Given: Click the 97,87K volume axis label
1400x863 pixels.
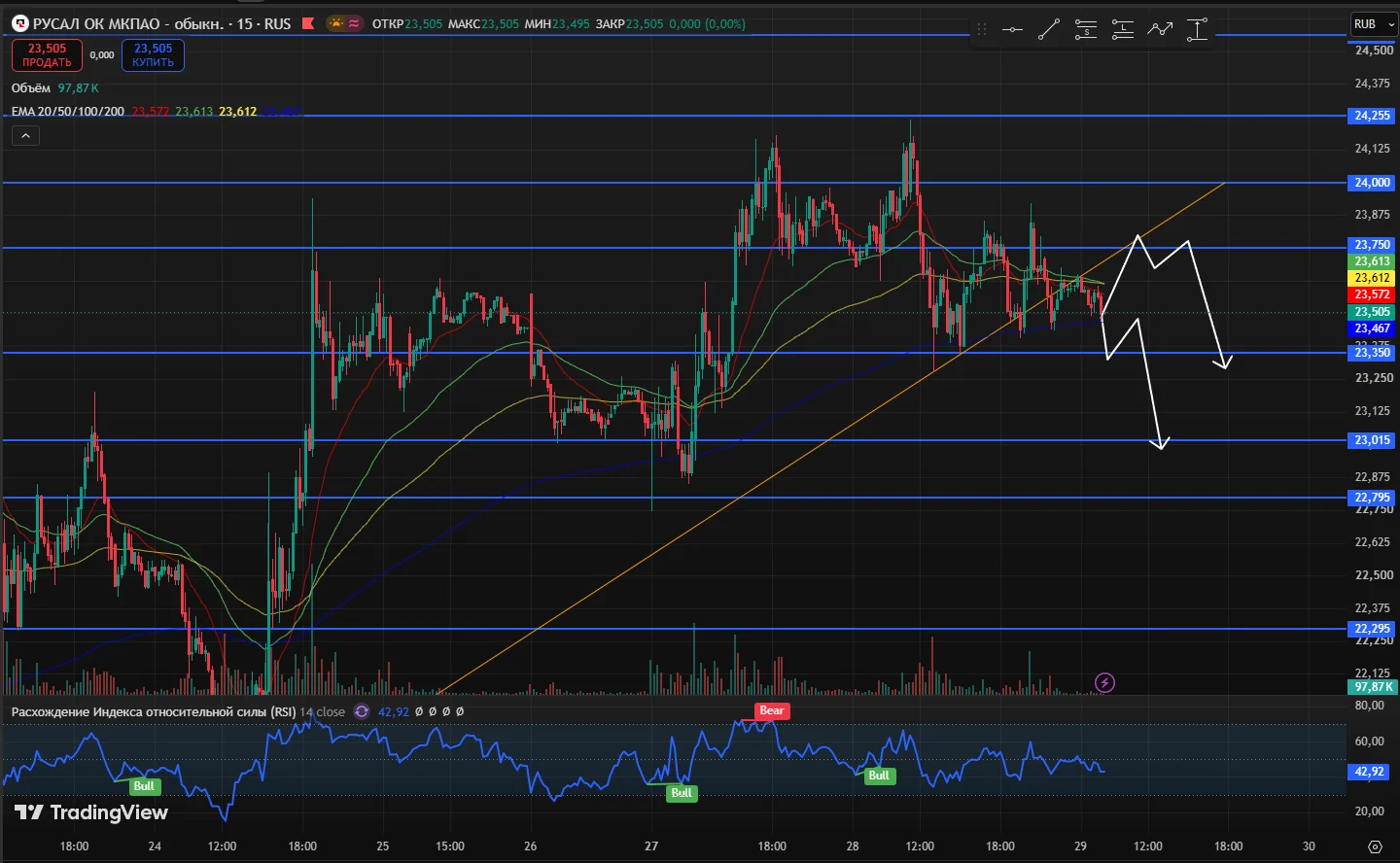Looking at the screenshot, I should [1375, 687].
